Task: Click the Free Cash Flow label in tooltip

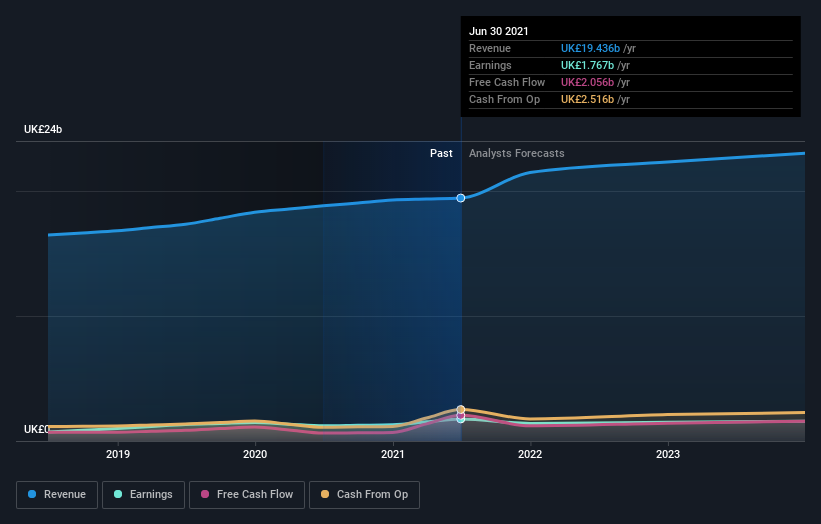Action: click(x=507, y=82)
